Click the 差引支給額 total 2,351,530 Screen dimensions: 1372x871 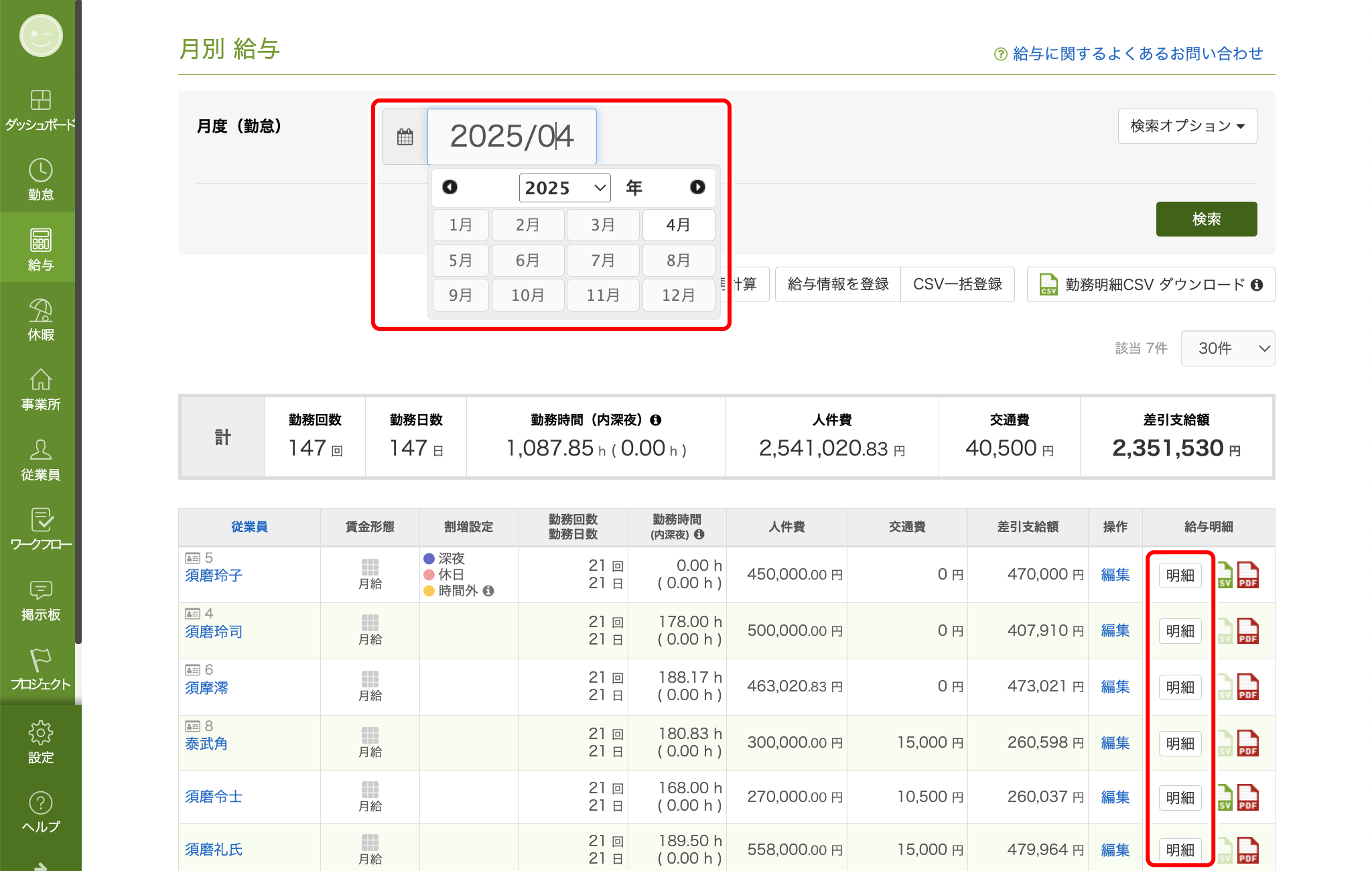tap(1176, 448)
